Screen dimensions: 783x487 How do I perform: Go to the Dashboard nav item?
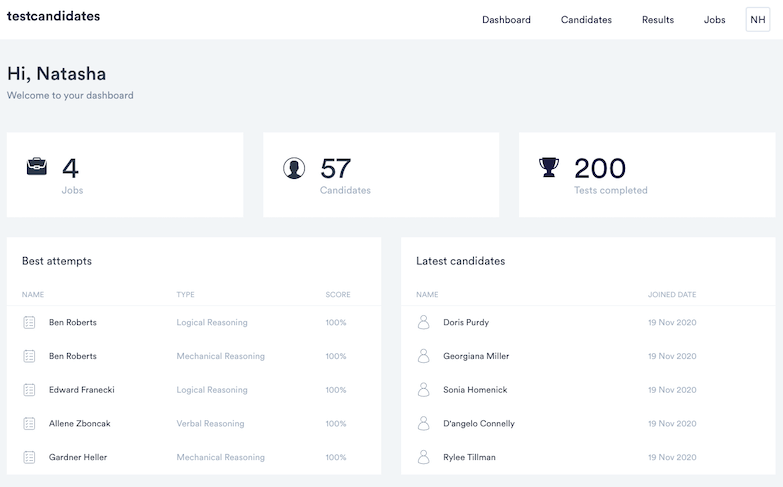(506, 20)
